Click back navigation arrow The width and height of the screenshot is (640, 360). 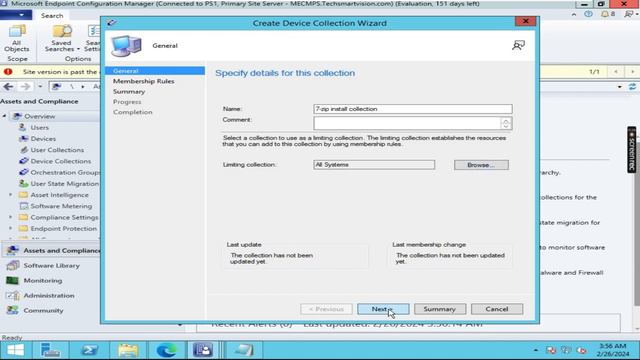point(8,87)
